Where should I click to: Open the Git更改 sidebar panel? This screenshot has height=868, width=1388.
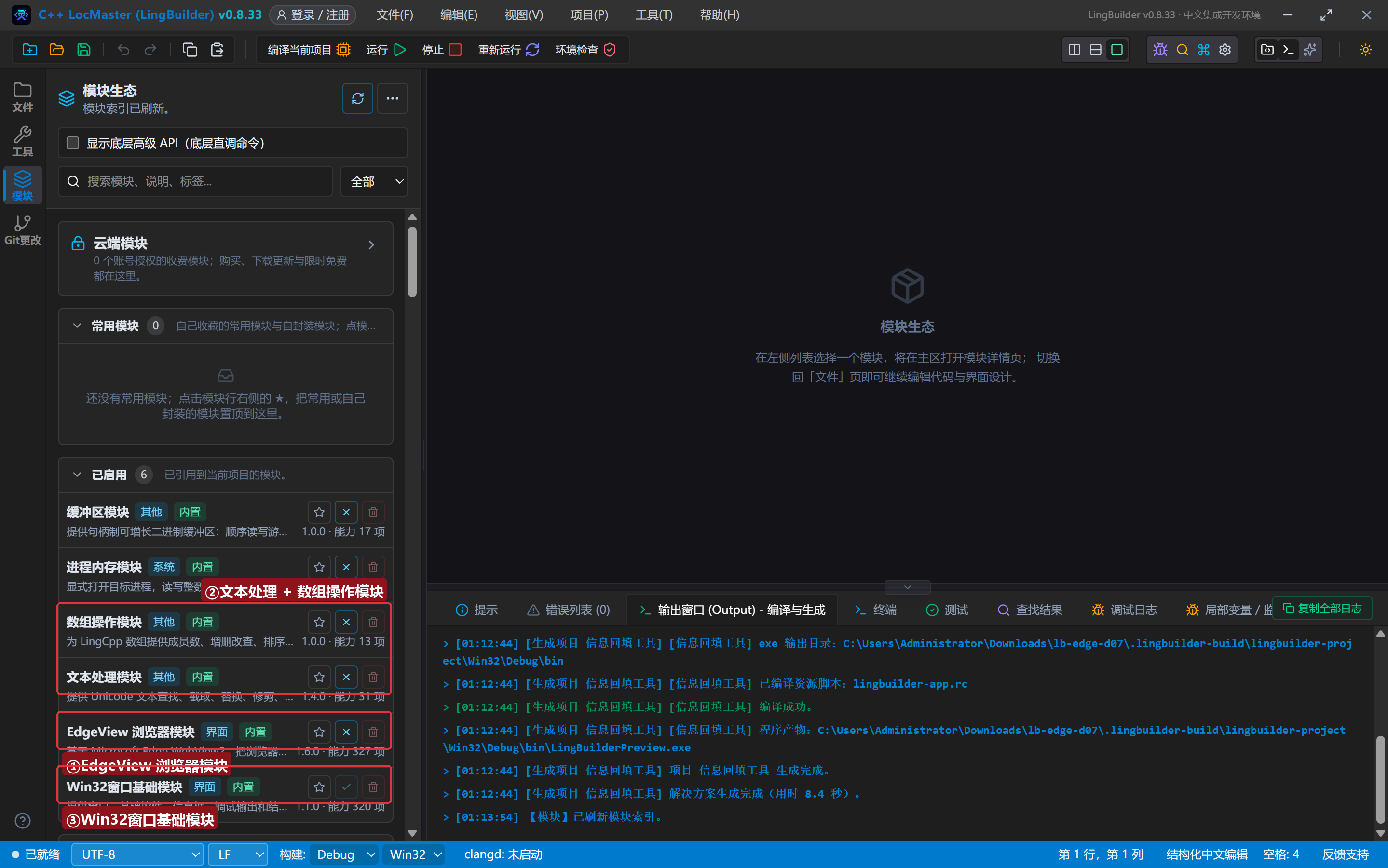22,230
